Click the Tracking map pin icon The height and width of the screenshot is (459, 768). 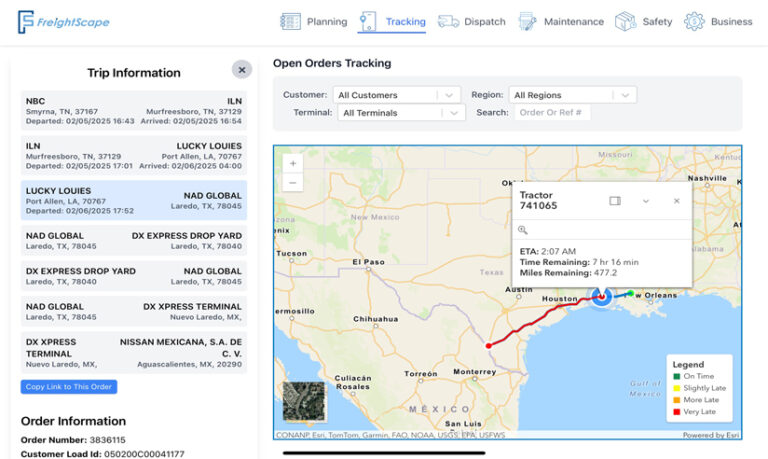[x=368, y=22]
